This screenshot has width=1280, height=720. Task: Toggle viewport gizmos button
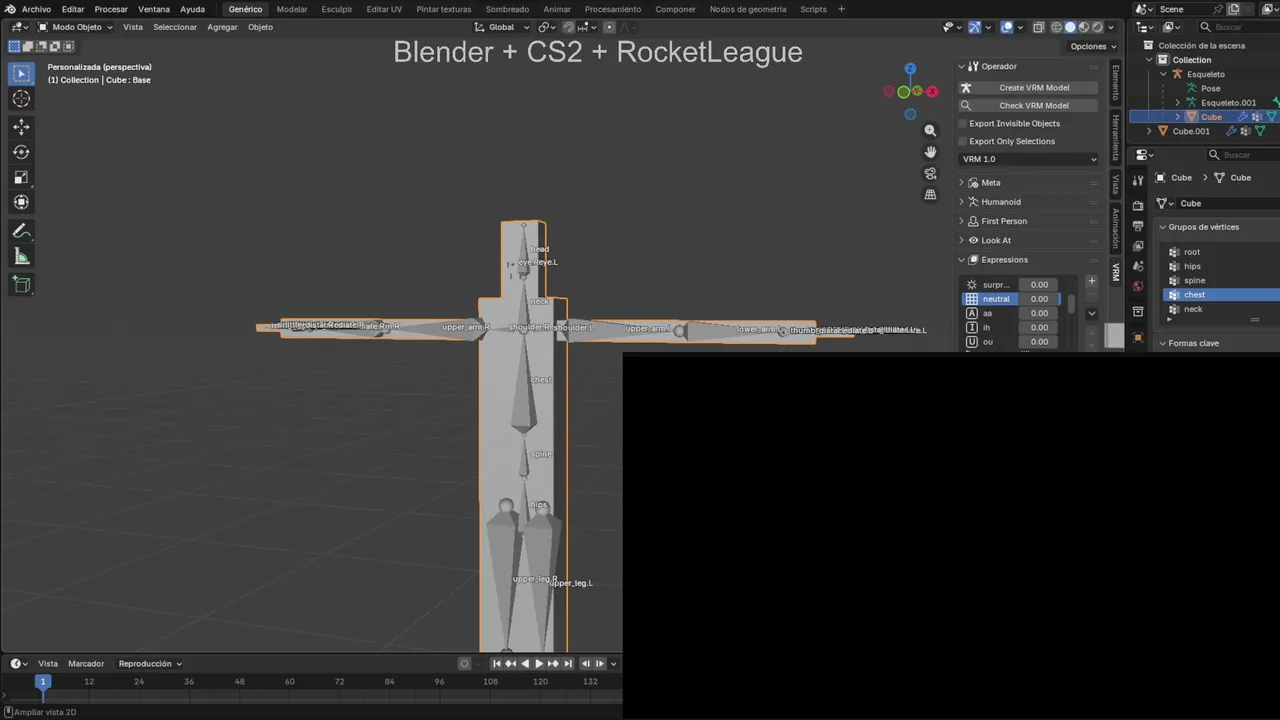pos(974,27)
